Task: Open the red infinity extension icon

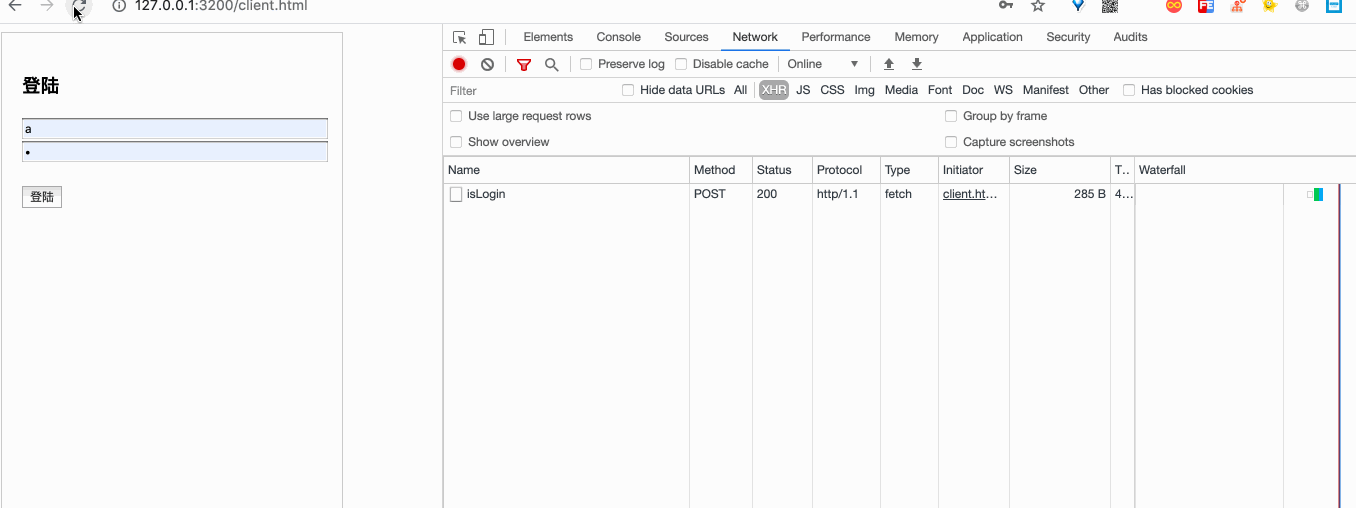Action: pyautogui.click(x=1174, y=6)
